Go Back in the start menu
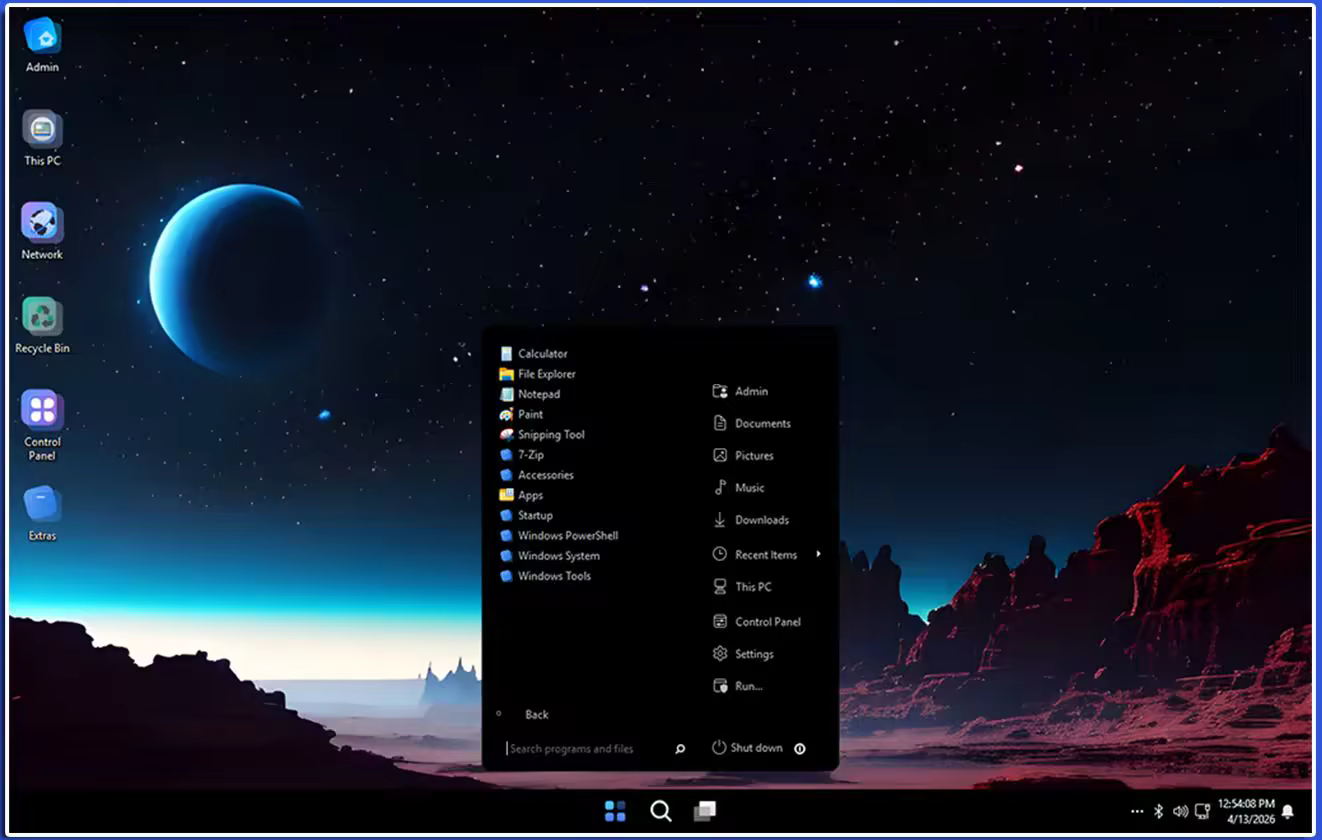Image resolution: width=1322 pixels, height=840 pixels. [x=536, y=715]
